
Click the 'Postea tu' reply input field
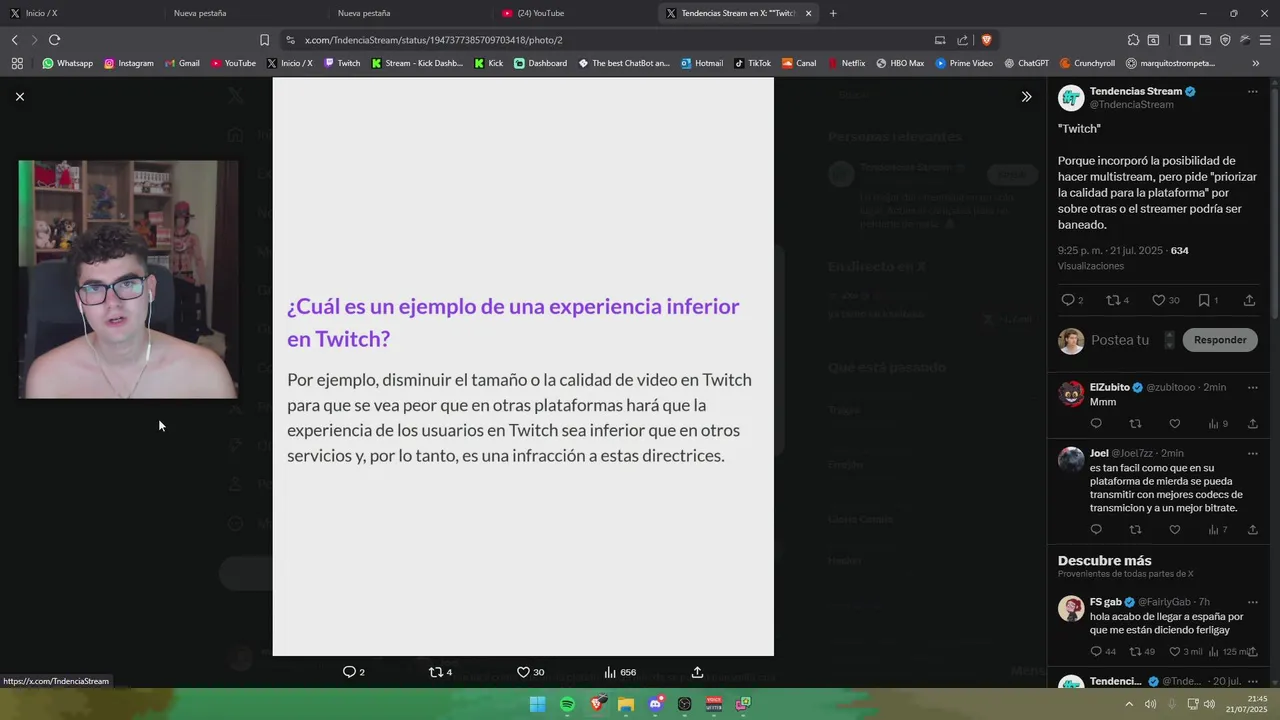tap(1120, 340)
